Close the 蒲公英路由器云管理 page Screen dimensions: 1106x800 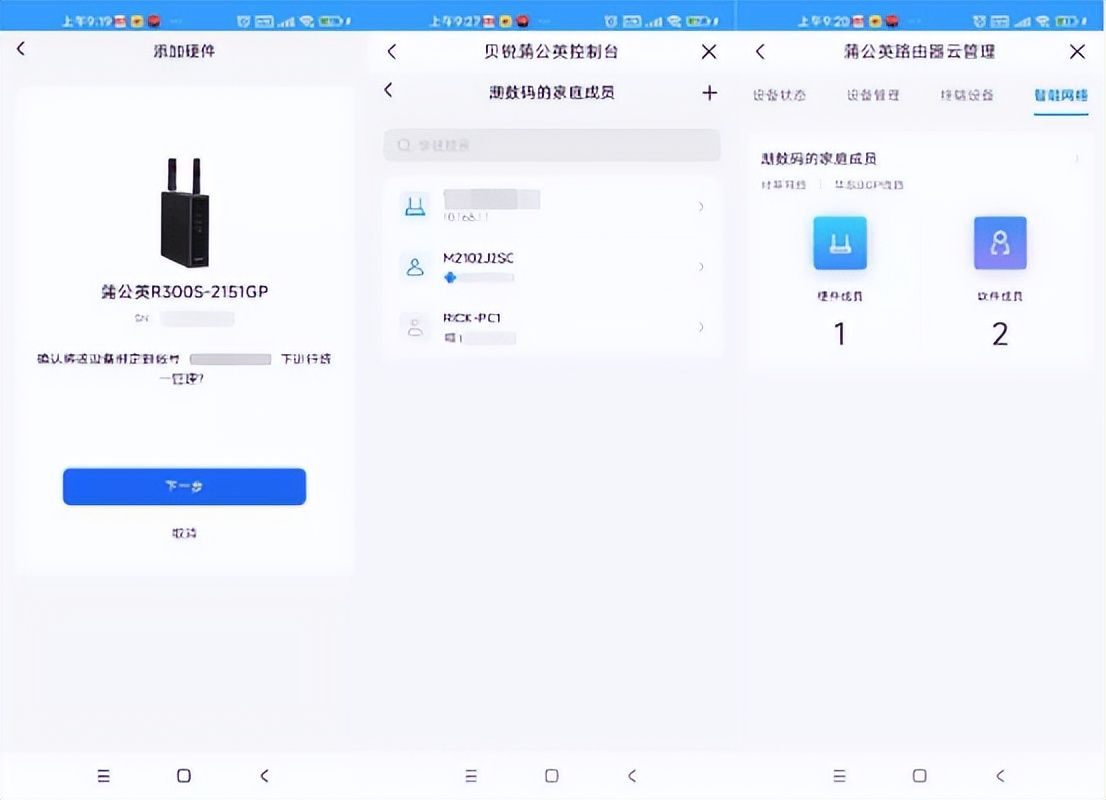(x=1077, y=51)
